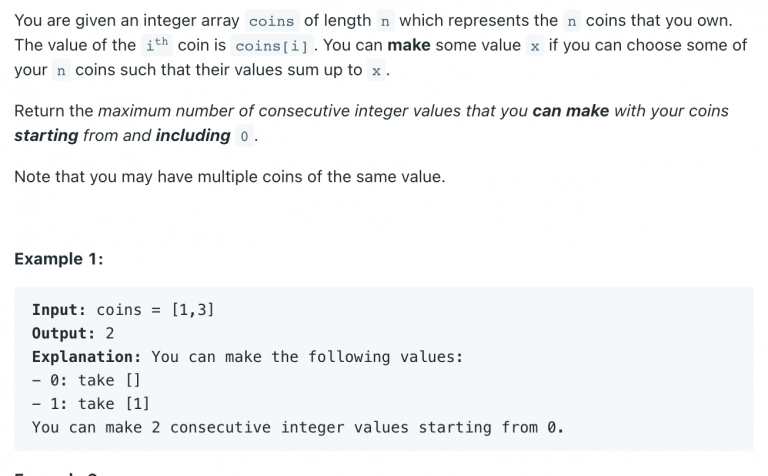Click the bold italic word "starting"
The image size is (768, 476).
click(x=46, y=135)
